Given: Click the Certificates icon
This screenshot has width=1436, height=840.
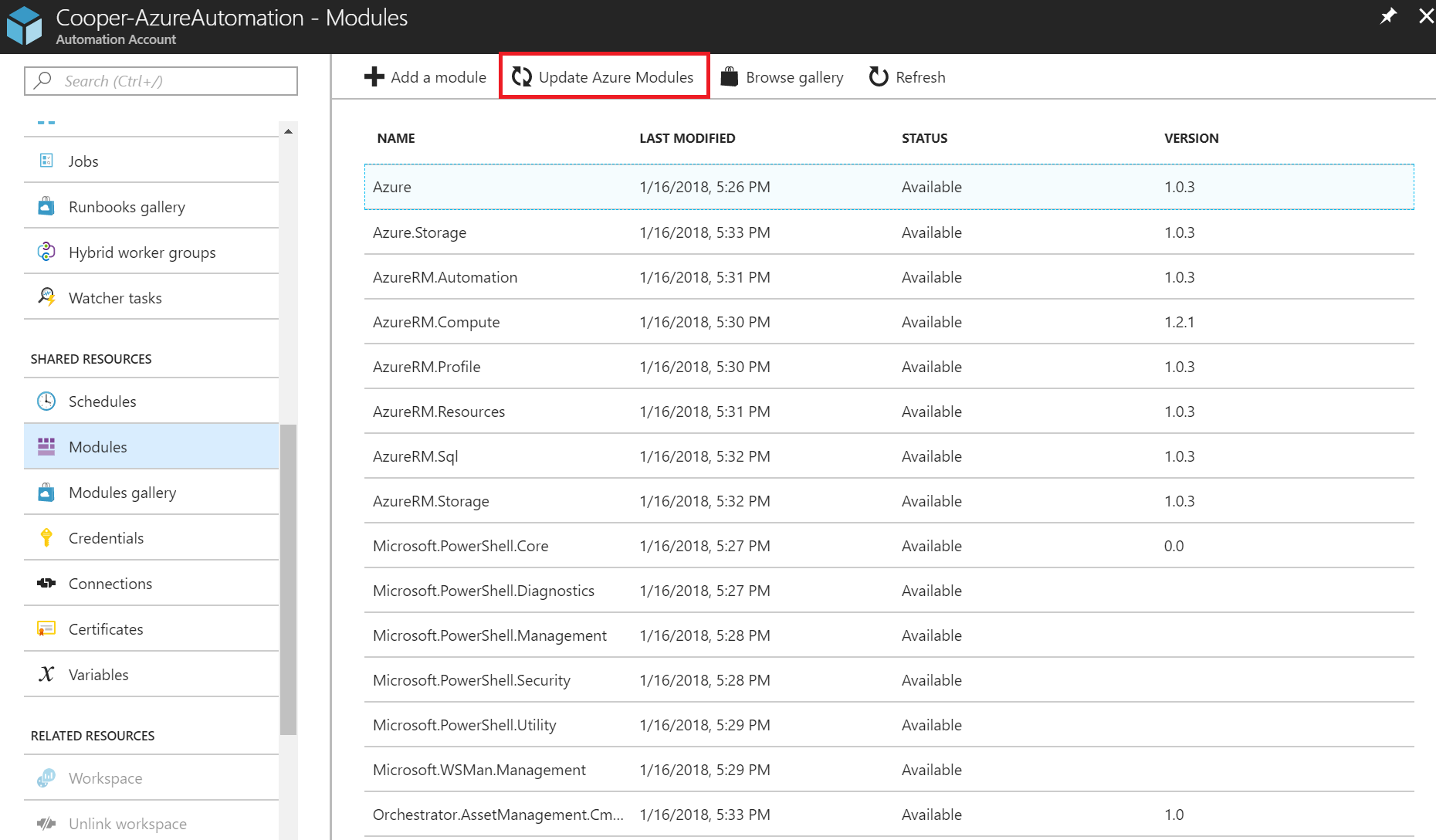Looking at the screenshot, I should pyautogui.click(x=46, y=628).
